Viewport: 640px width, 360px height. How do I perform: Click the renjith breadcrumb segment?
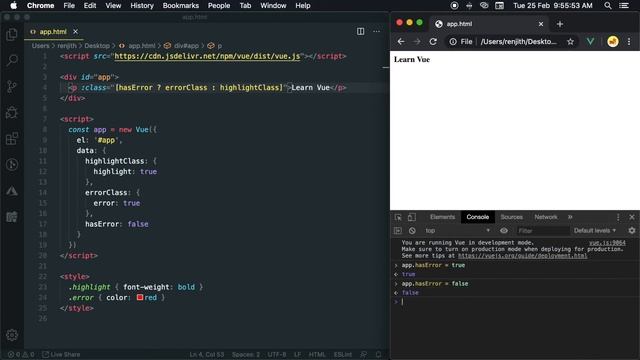point(67,46)
